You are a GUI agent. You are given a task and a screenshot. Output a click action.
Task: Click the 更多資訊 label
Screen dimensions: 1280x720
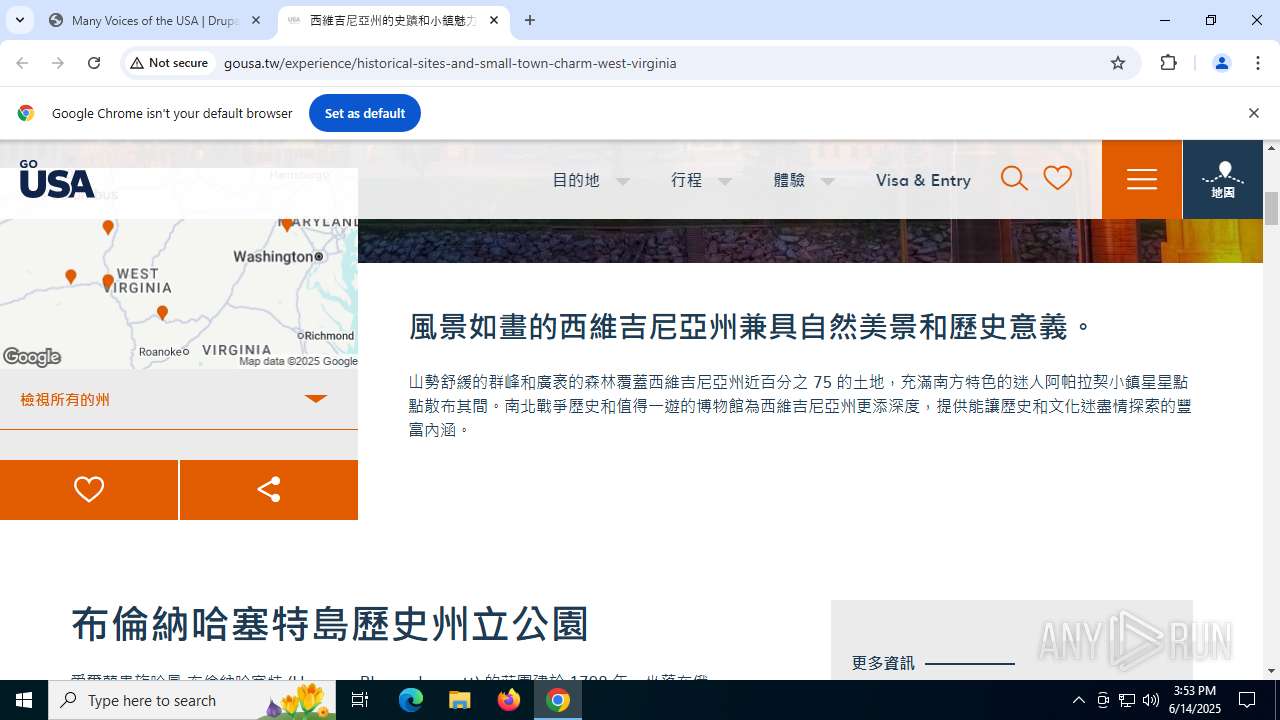883,663
